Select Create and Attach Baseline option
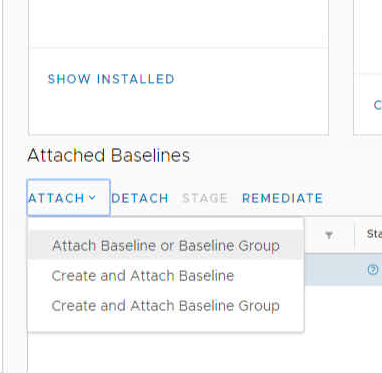The width and height of the screenshot is (382, 373). point(143,276)
